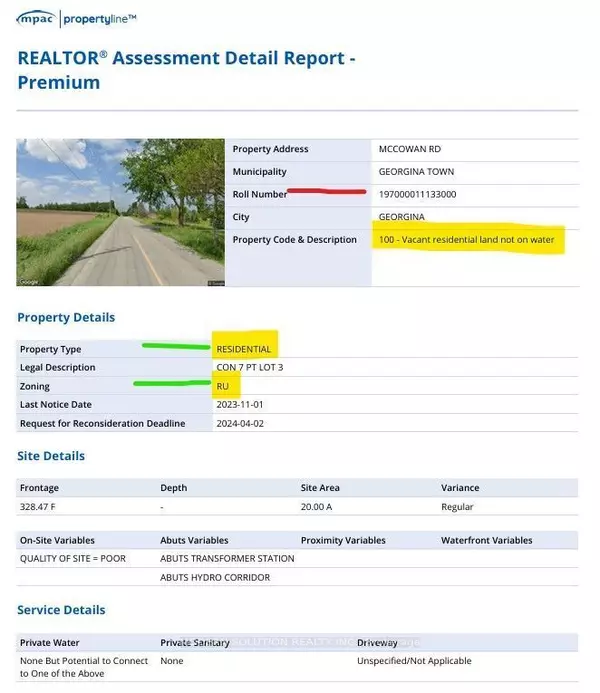Click the frontage value 328.47 F

[39, 507]
